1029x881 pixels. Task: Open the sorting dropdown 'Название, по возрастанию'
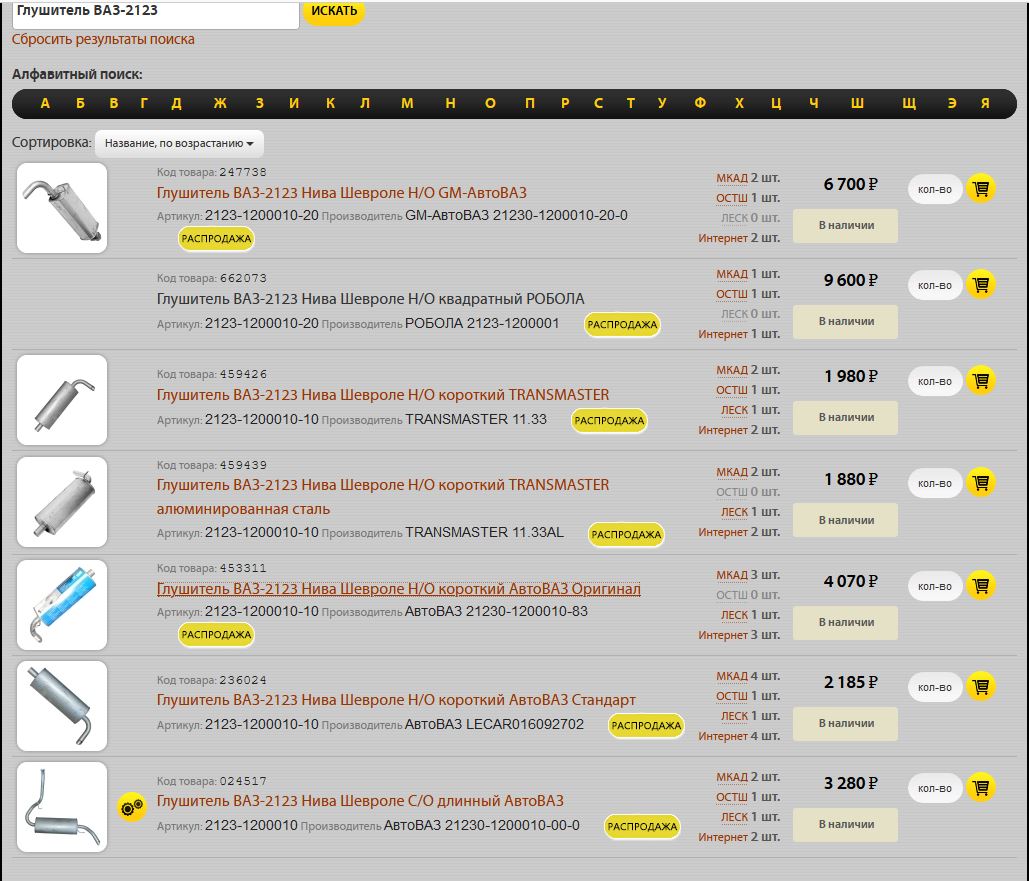179,143
